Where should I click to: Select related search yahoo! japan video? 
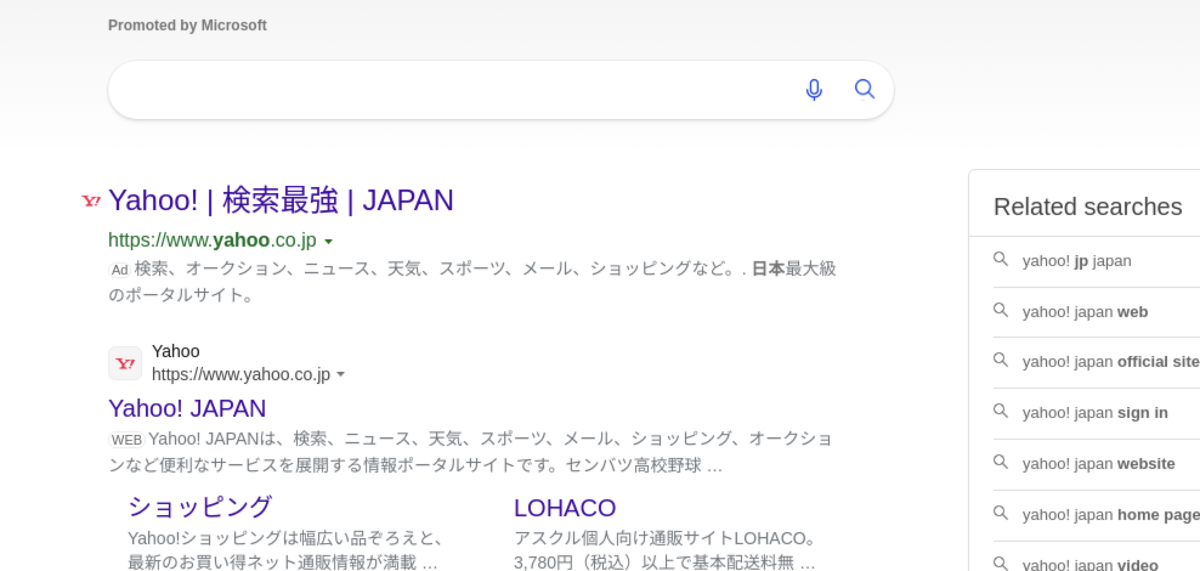[1090, 564]
